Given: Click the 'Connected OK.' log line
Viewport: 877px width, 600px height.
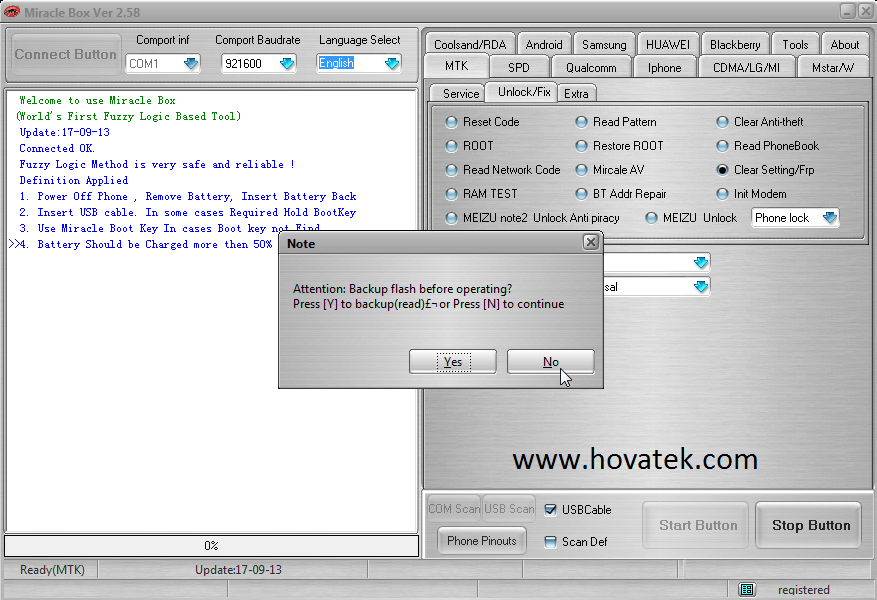Looking at the screenshot, I should pos(57,148).
